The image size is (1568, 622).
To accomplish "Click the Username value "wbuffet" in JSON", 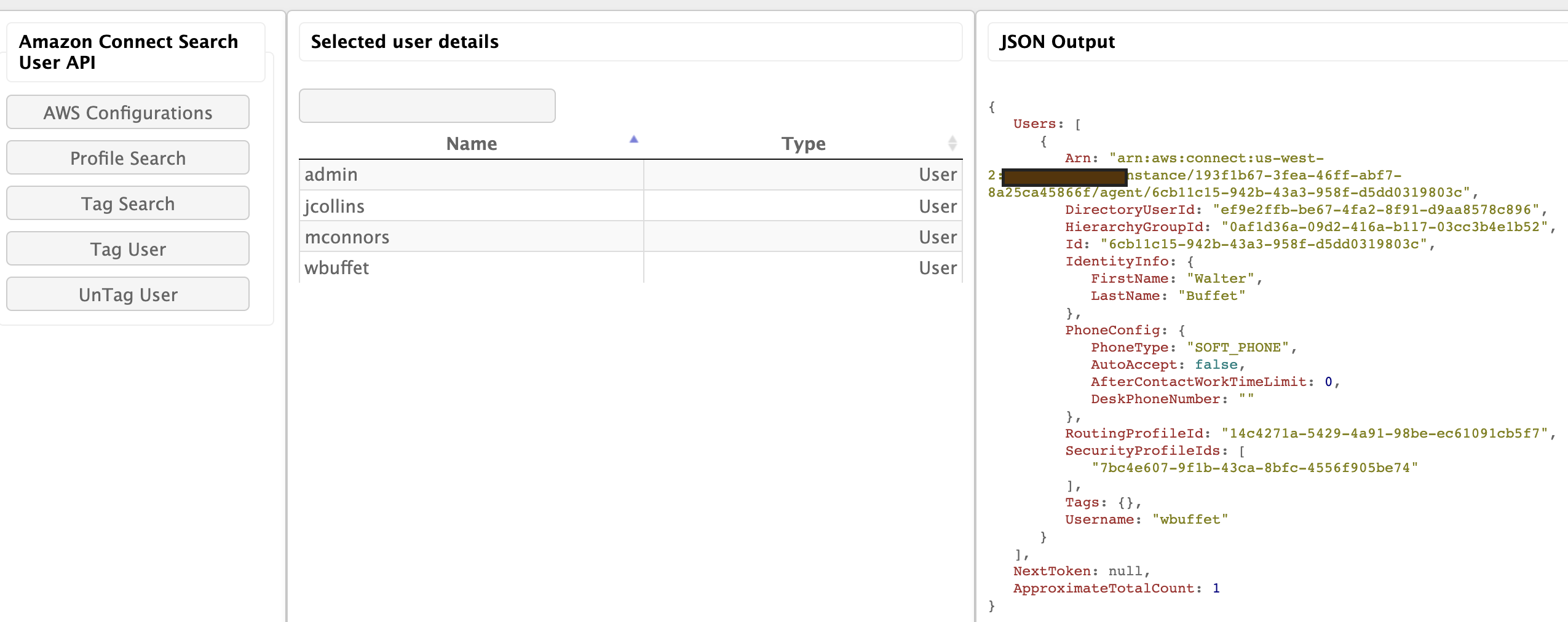I will coord(1190,519).
